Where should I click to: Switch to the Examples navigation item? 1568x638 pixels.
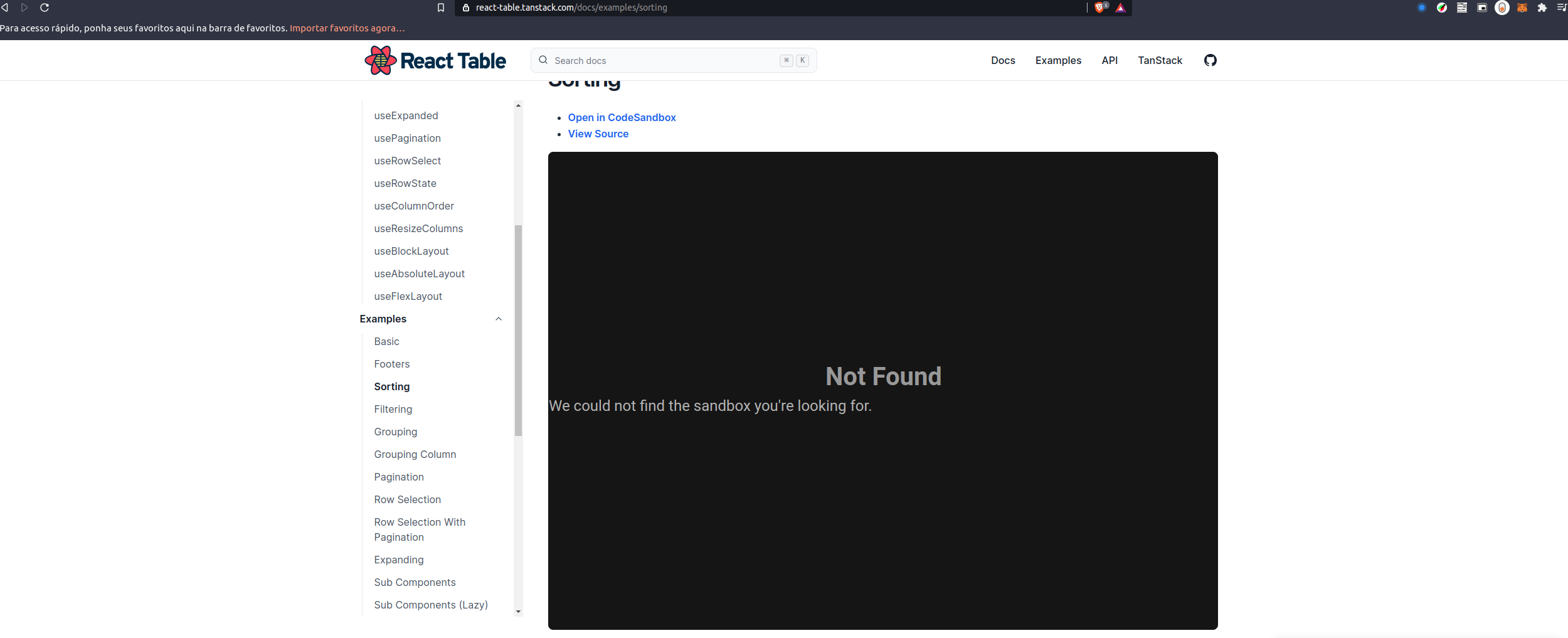[x=1058, y=60]
